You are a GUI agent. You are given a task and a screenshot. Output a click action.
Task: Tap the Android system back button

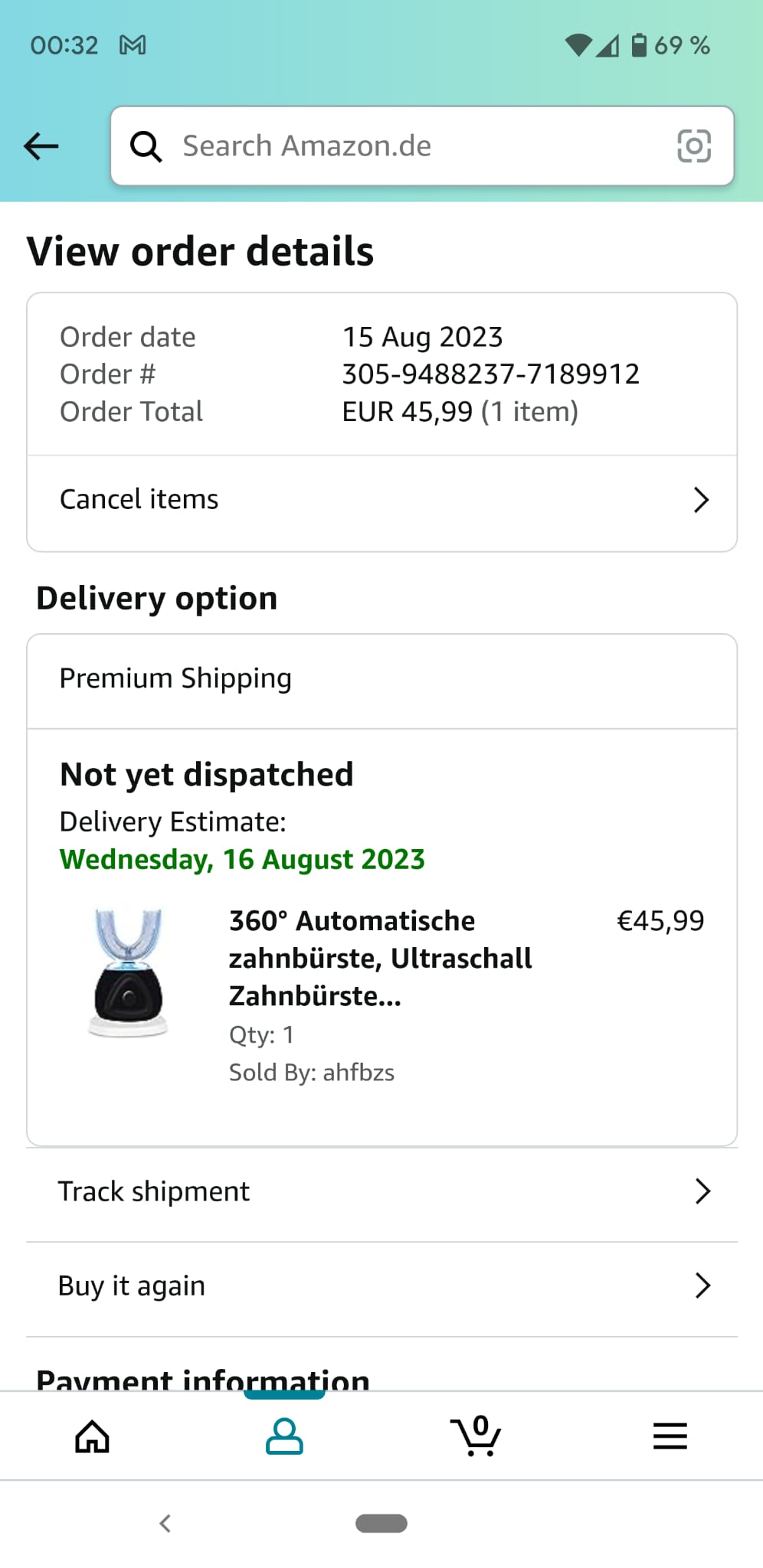click(165, 1524)
